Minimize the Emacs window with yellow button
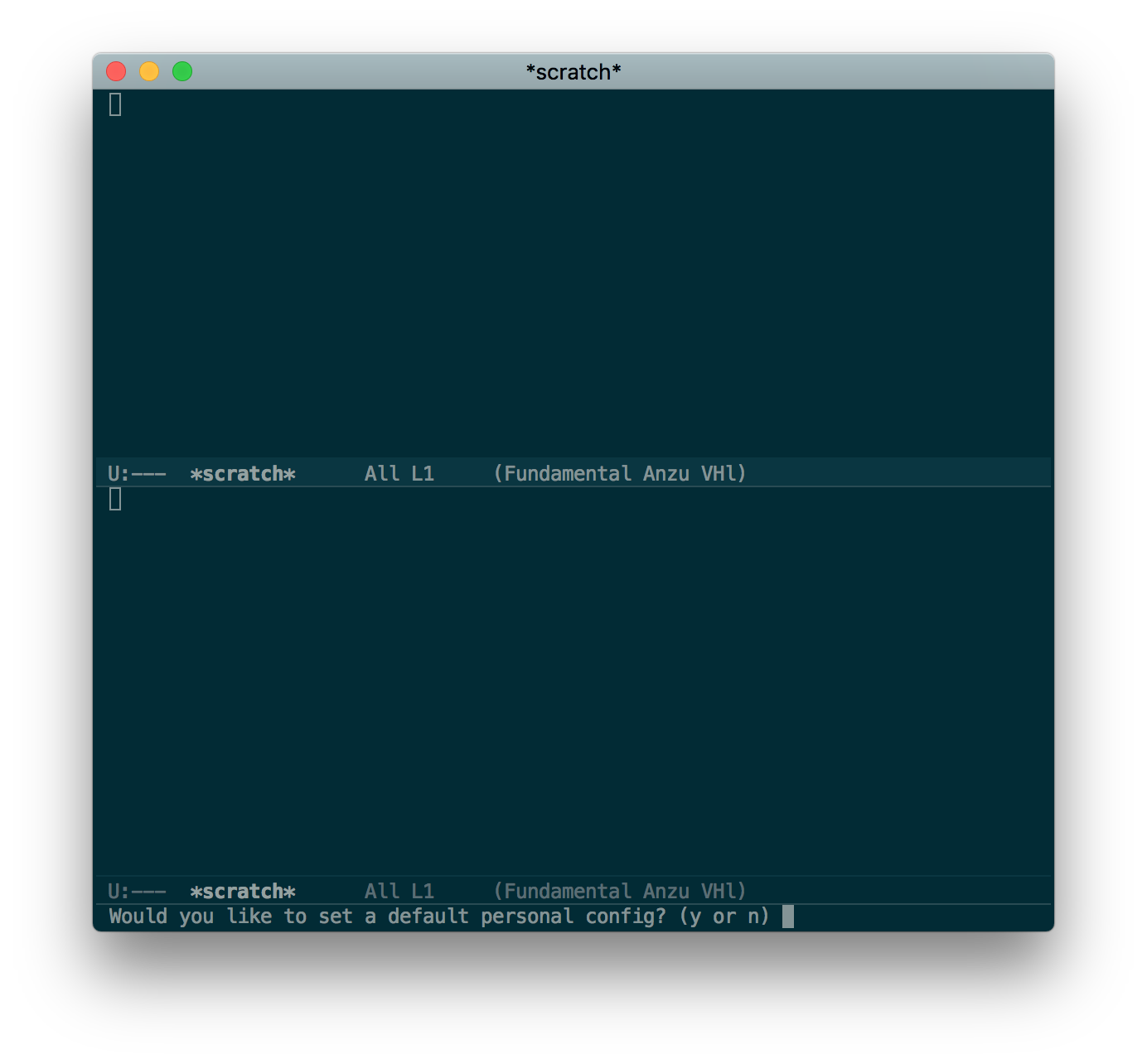Screen dimensions: 1147x1064 tap(149, 72)
